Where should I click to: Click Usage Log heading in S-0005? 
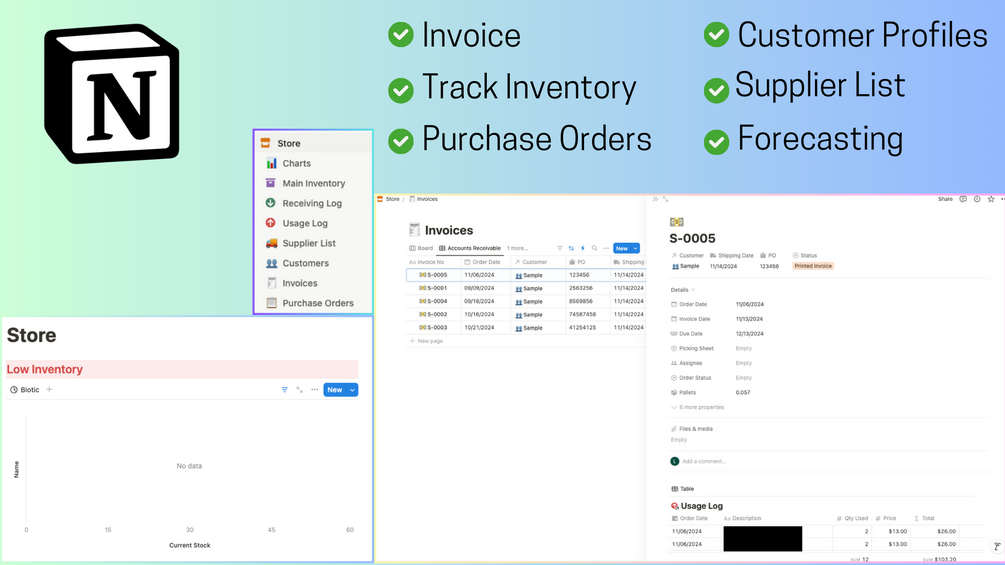tap(701, 506)
